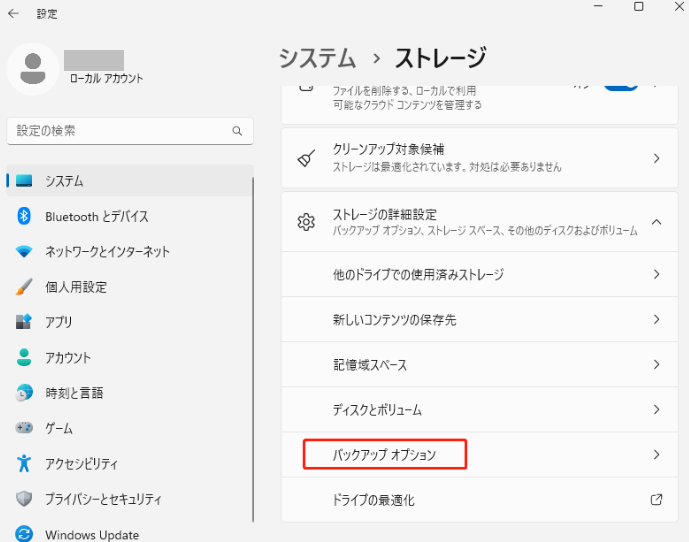Screen dimensions: 689x542
Task: Click the Windows Update sync icon
Action: 25,534
